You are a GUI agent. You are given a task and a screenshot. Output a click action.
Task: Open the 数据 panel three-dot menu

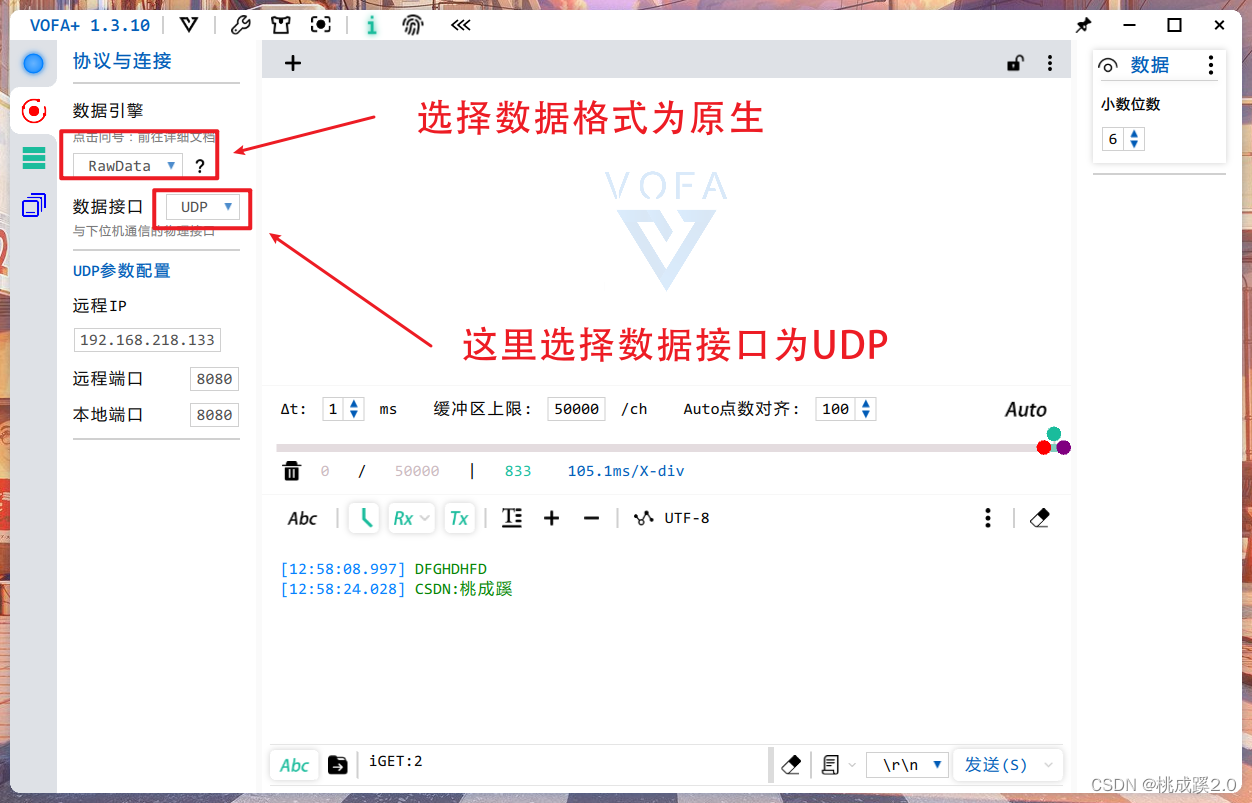1211,65
